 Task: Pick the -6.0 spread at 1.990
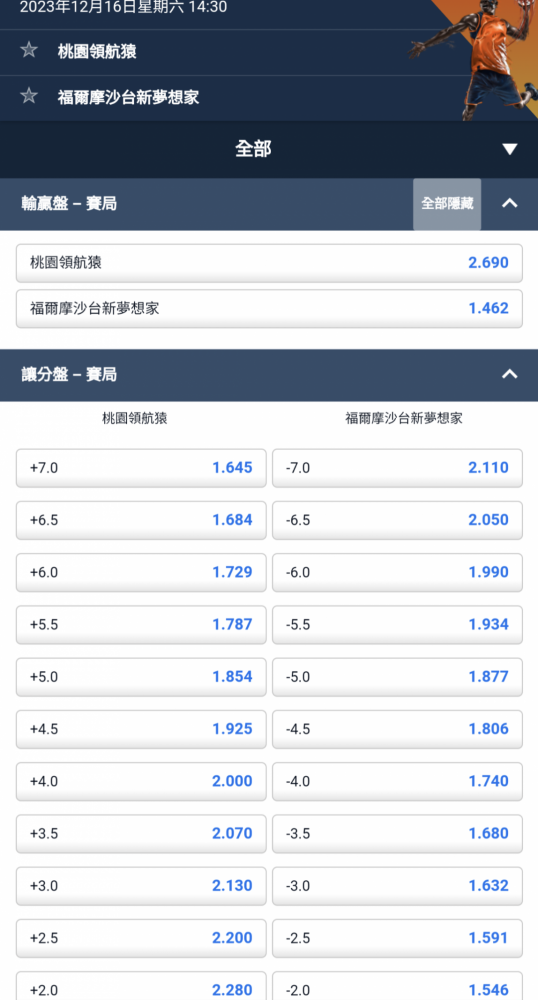point(397,573)
